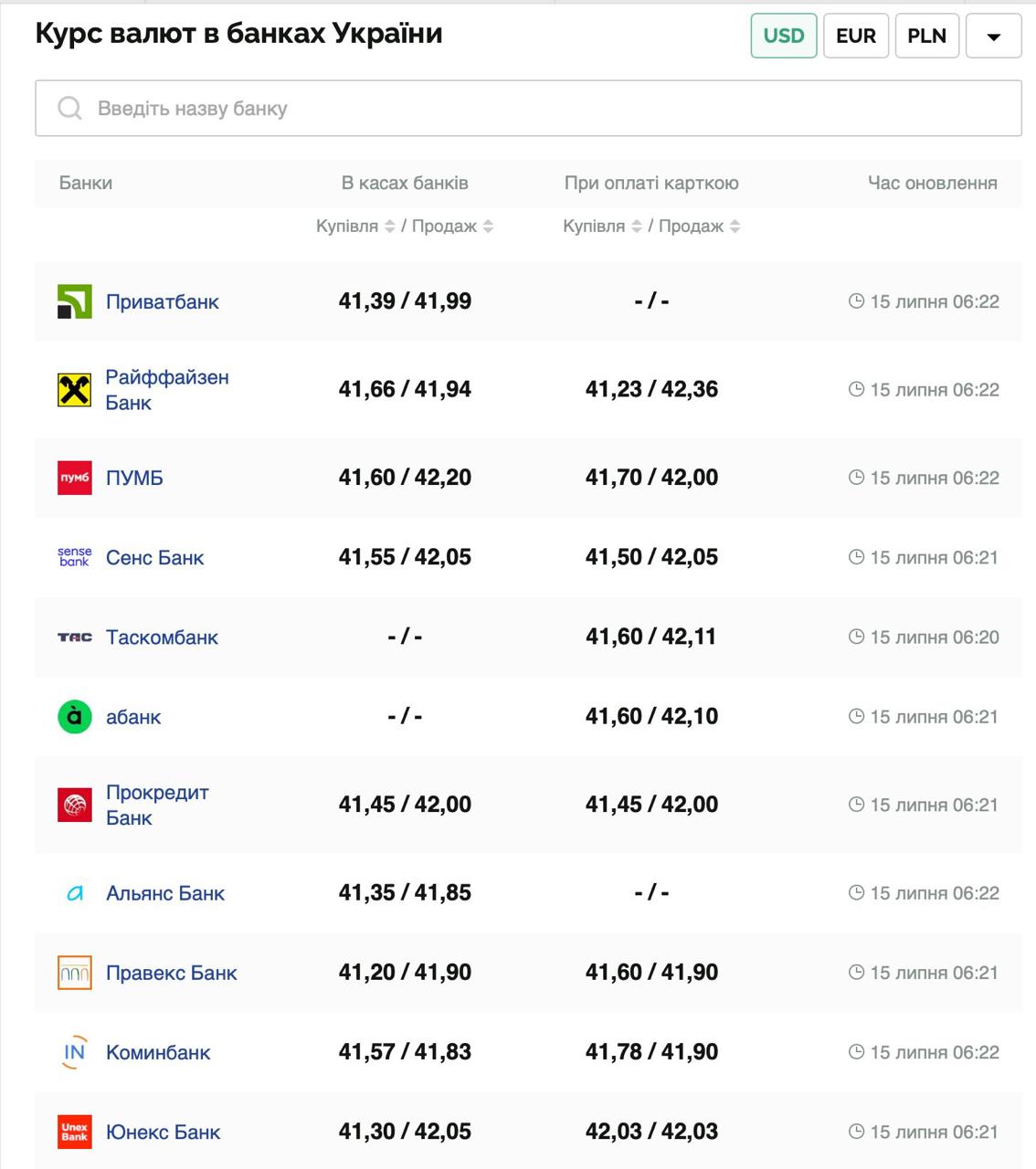Open the more currencies dropdown arrow

993,37
